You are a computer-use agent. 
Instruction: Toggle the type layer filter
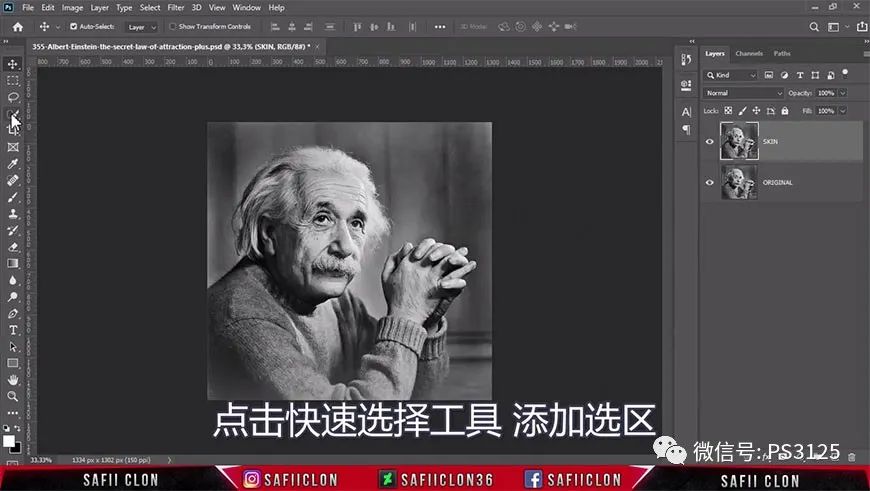click(800, 75)
